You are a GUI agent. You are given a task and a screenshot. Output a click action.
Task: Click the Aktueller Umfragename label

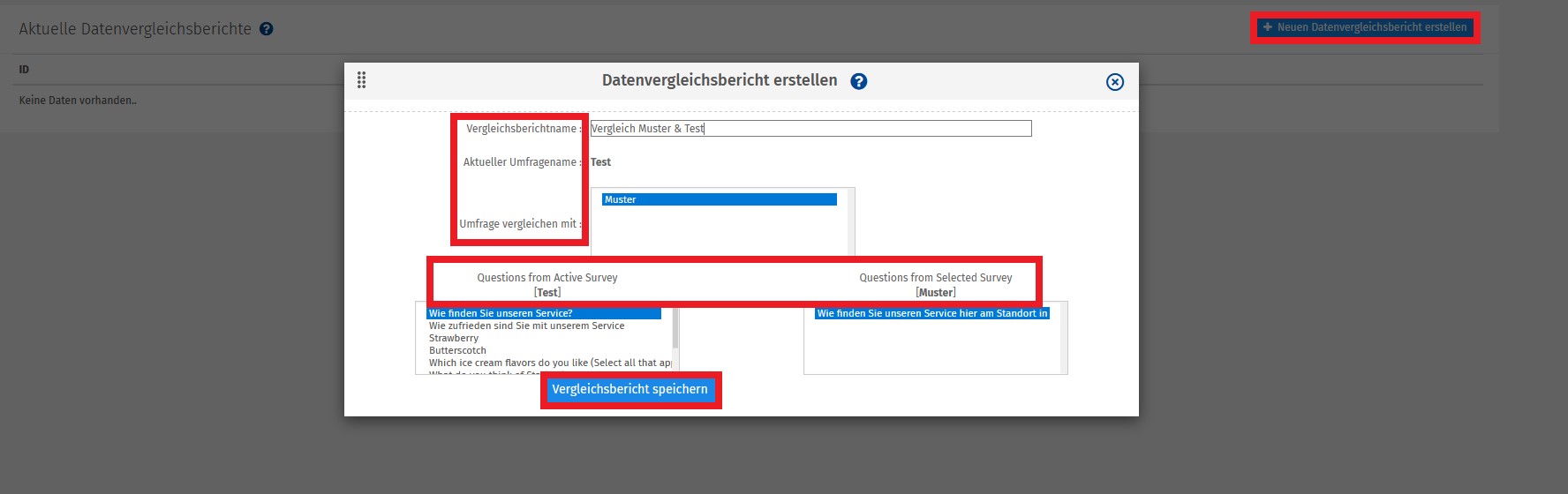[522, 162]
